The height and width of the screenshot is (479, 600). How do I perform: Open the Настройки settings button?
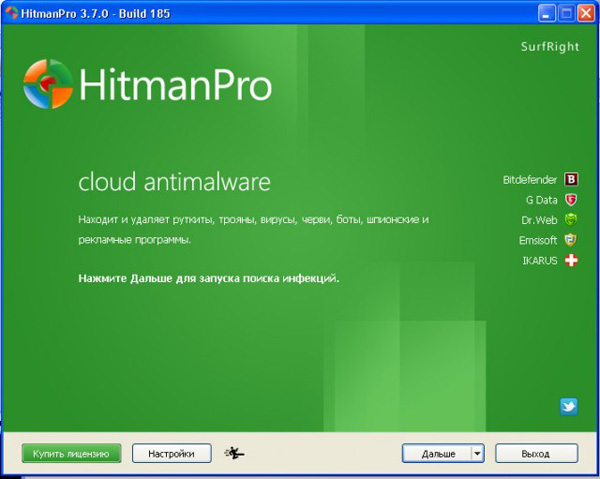tap(172, 453)
